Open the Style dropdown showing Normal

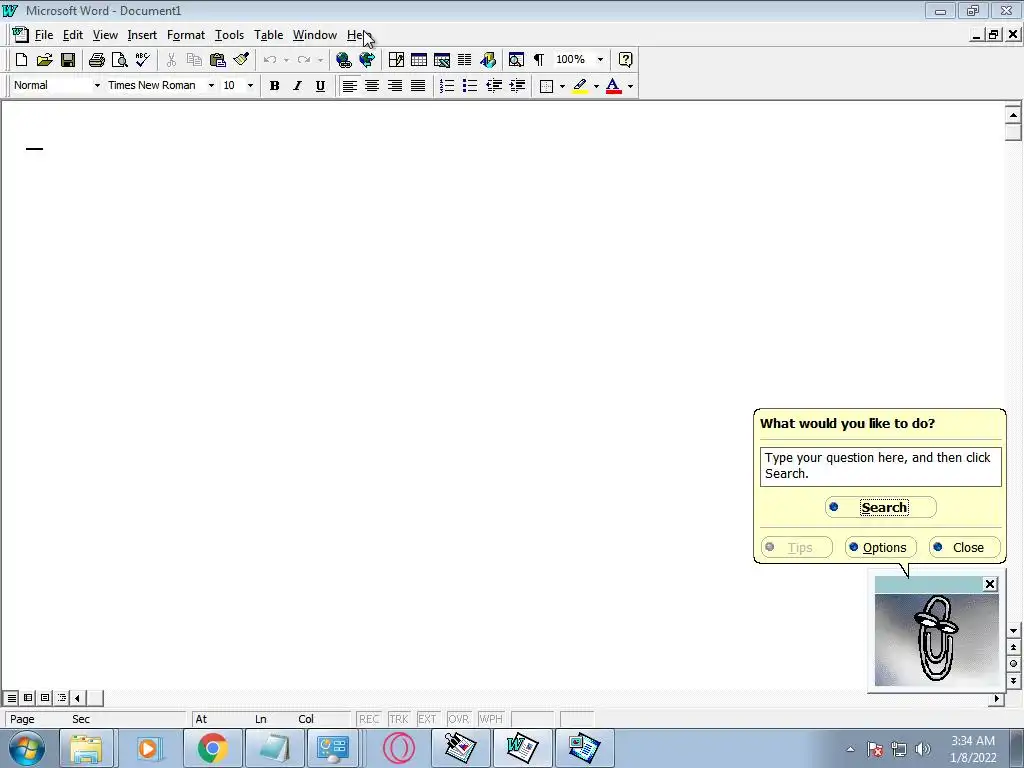pyautogui.click(x=97, y=86)
